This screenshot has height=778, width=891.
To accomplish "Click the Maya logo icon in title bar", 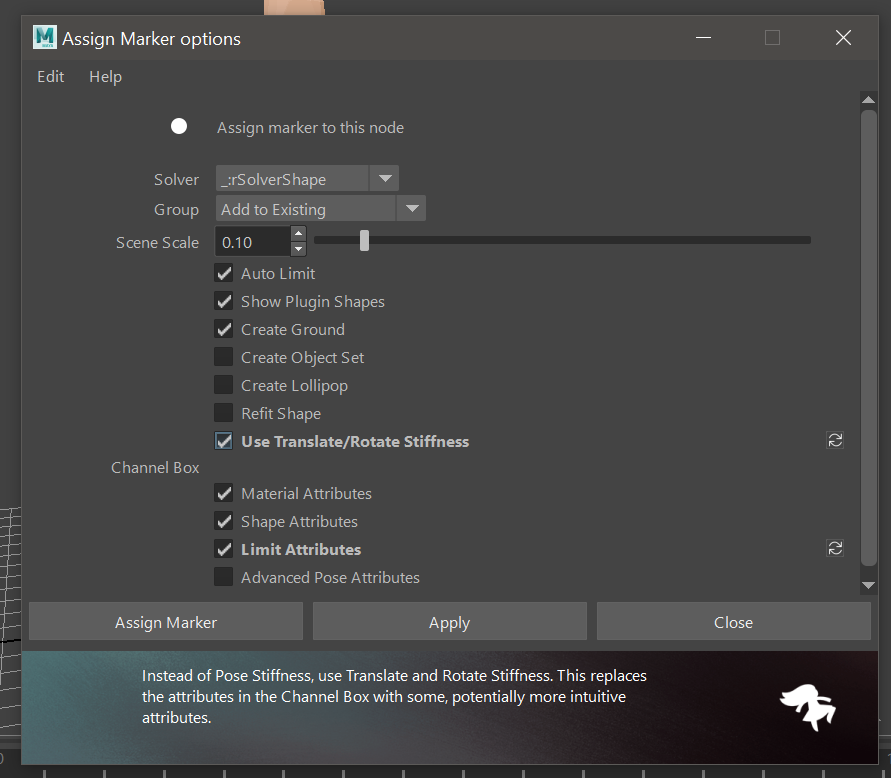I will click(x=44, y=38).
